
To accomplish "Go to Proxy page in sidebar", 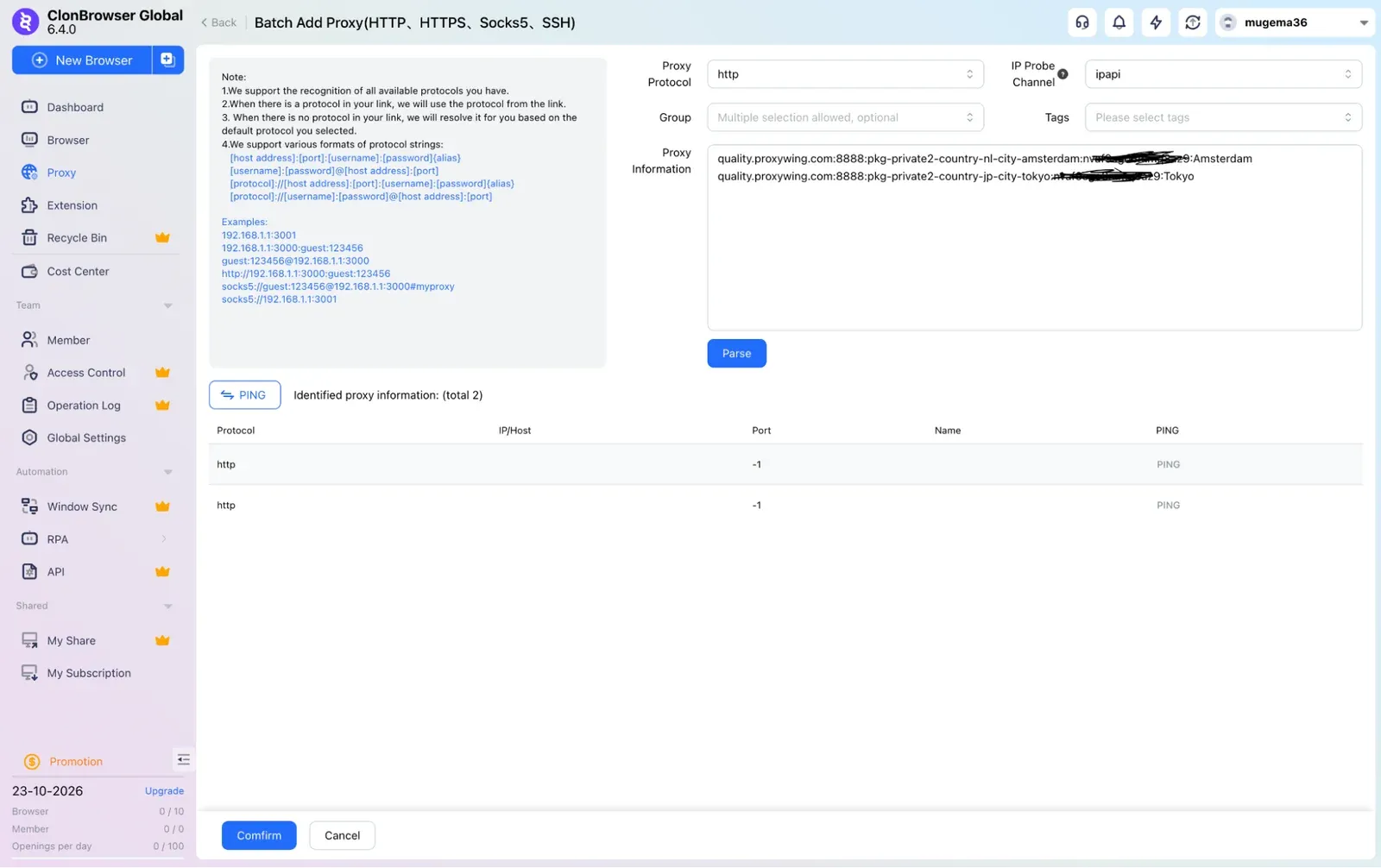I will click(61, 173).
